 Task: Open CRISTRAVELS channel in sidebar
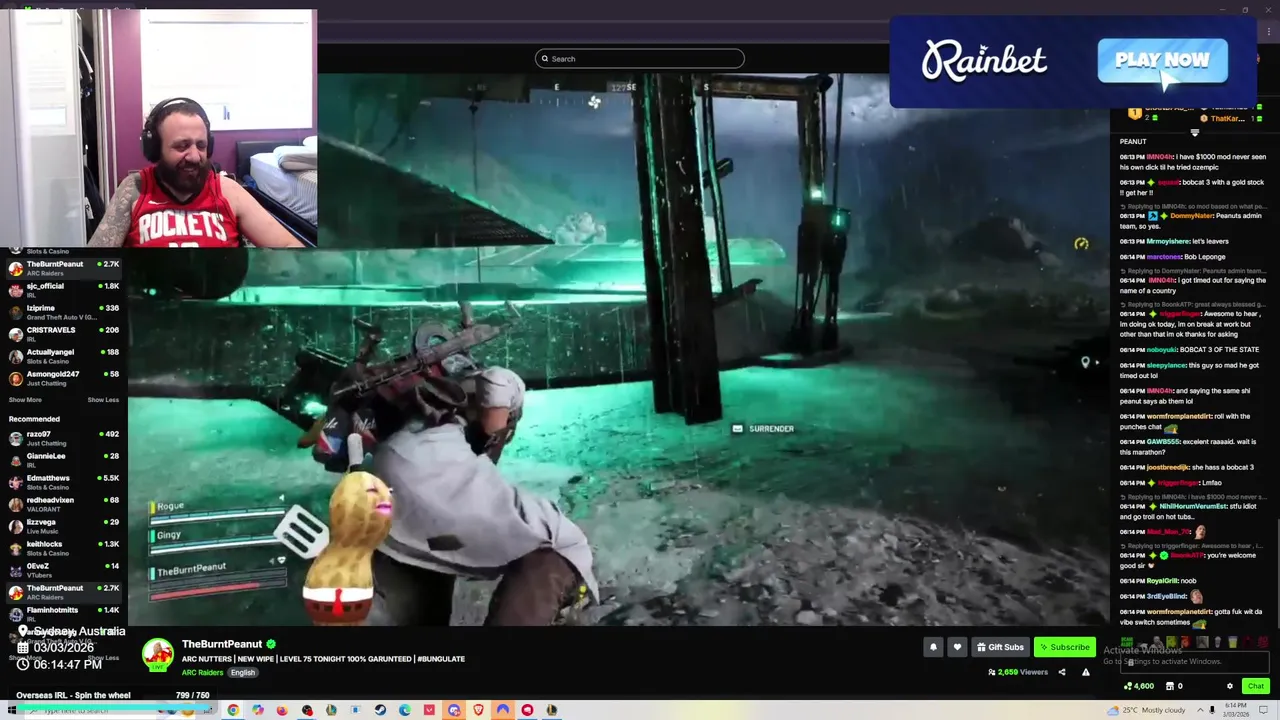click(x=65, y=334)
